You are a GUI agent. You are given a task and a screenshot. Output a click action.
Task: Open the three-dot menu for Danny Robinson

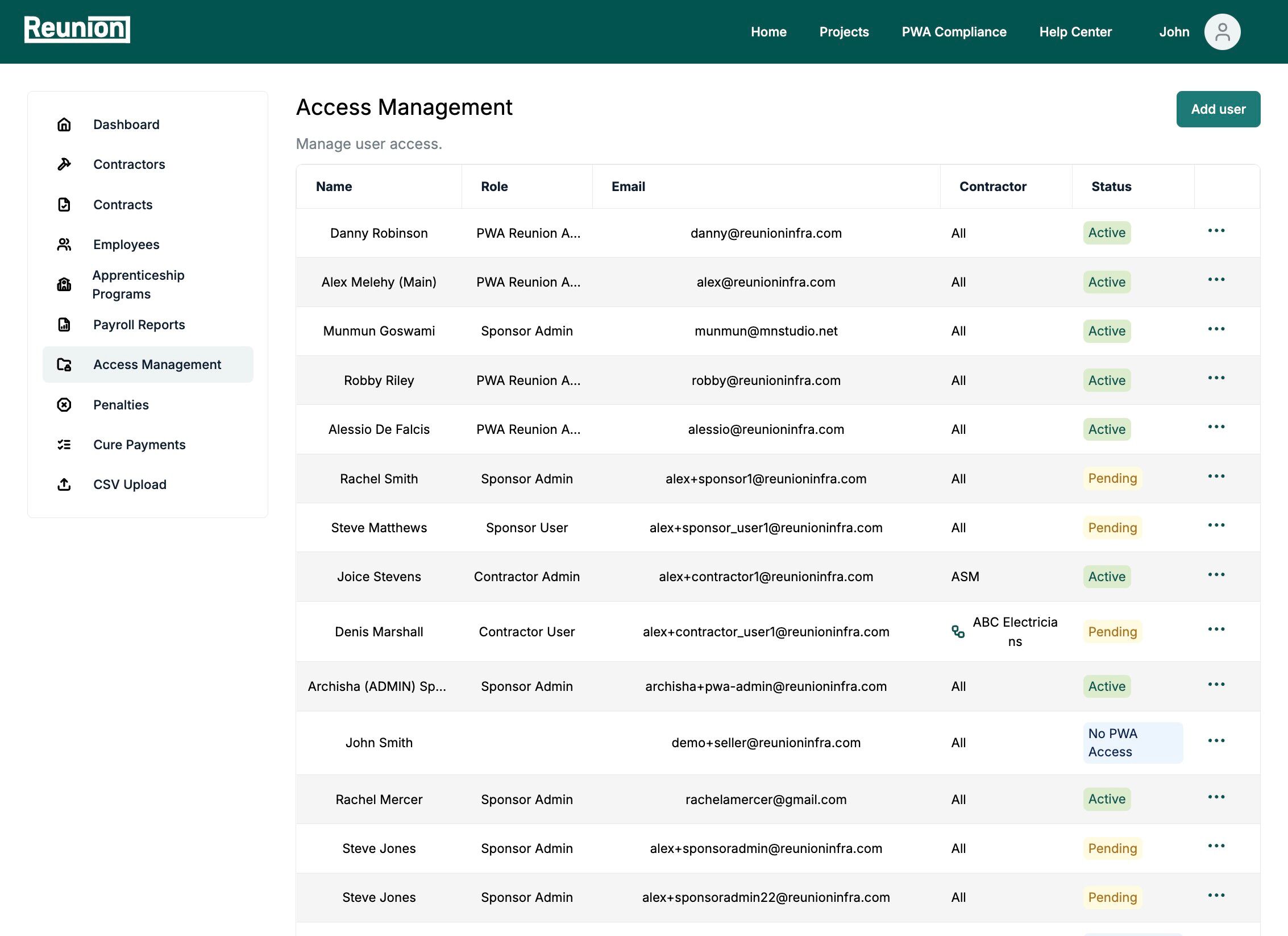click(1216, 231)
